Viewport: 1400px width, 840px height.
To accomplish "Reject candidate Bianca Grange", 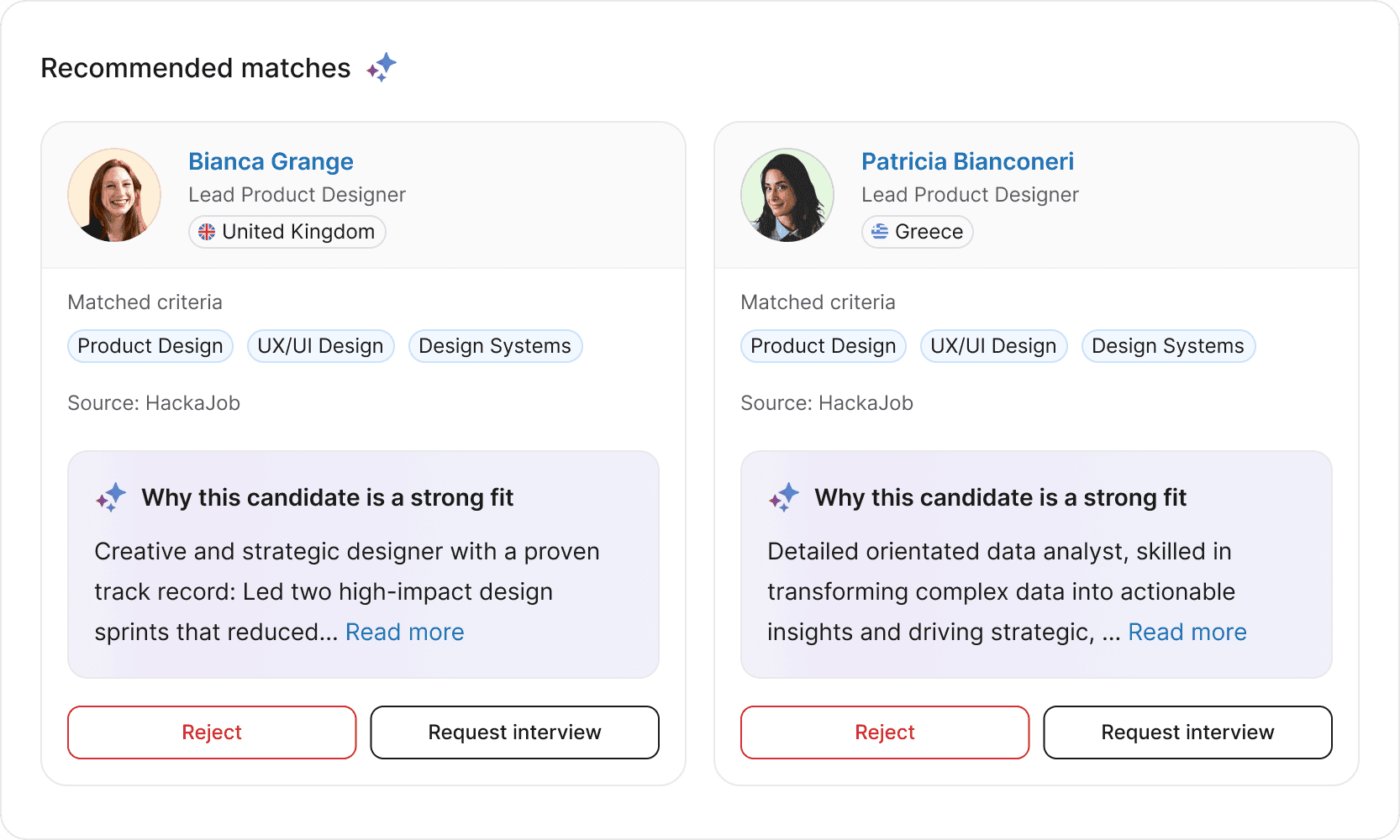I will (x=212, y=732).
